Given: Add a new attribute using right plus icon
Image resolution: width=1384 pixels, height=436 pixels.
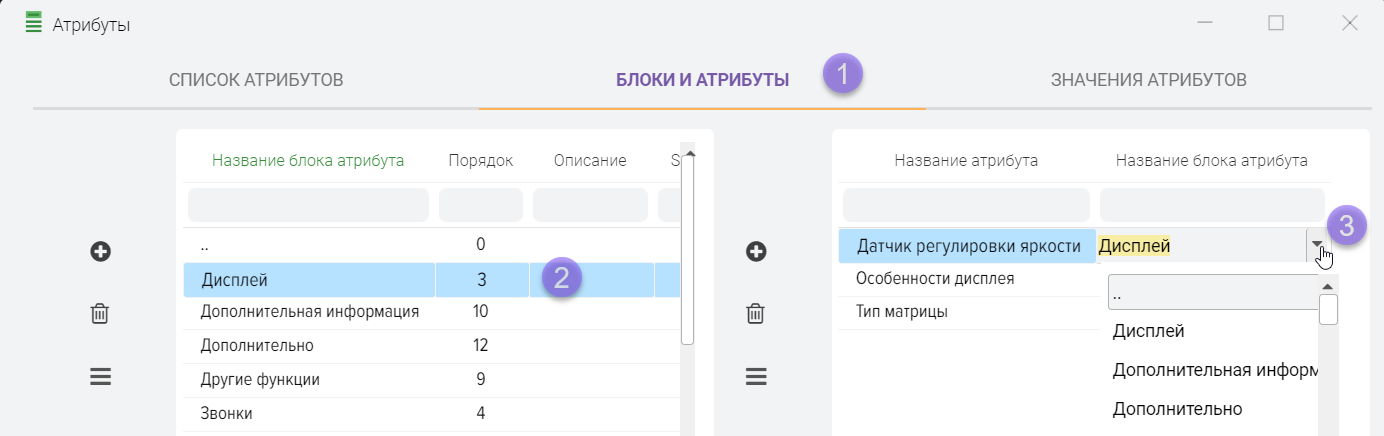Looking at the screenshot, I should pos(756,252).
